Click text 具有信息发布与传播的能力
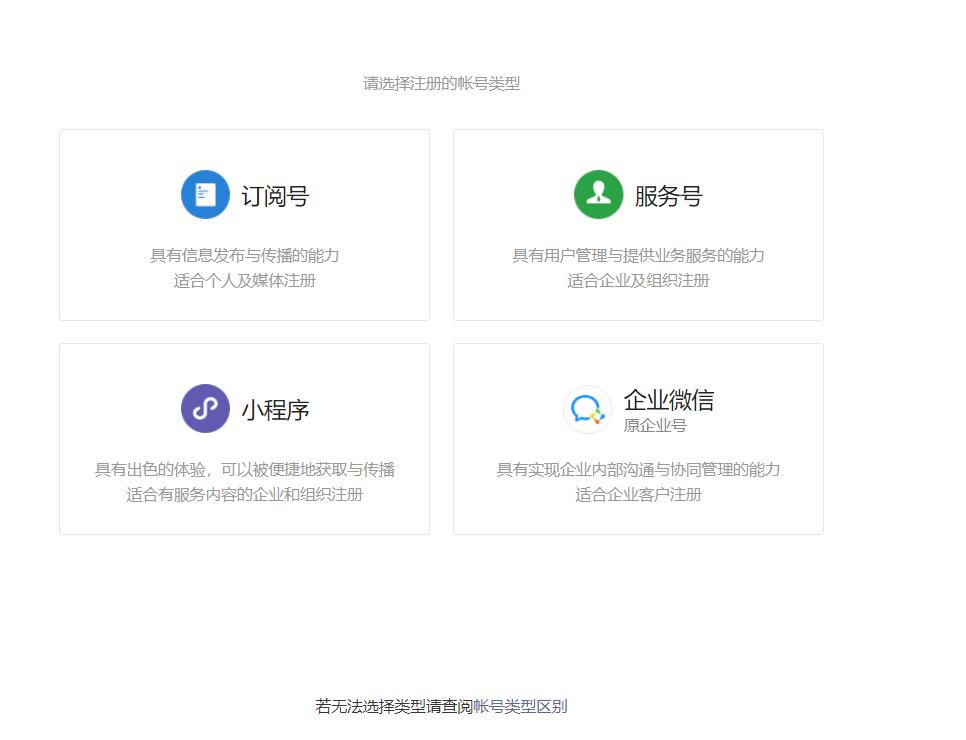This screenshot has width=966, height=740. [245, 255]
